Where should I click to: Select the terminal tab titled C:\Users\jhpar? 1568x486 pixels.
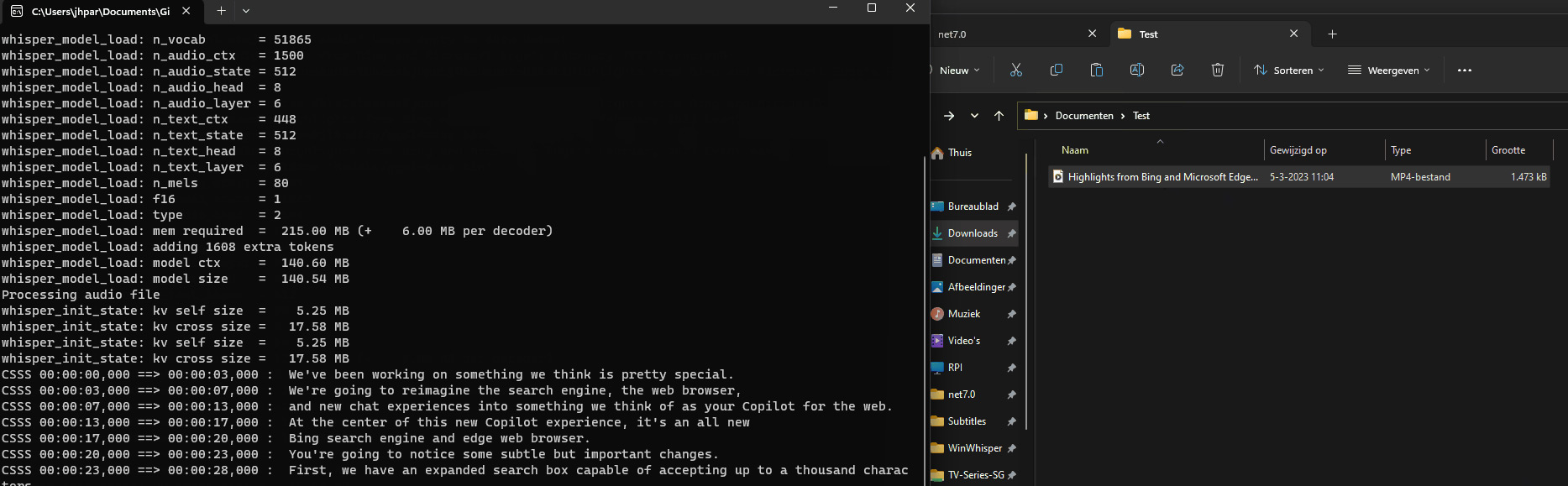point(101,12)
